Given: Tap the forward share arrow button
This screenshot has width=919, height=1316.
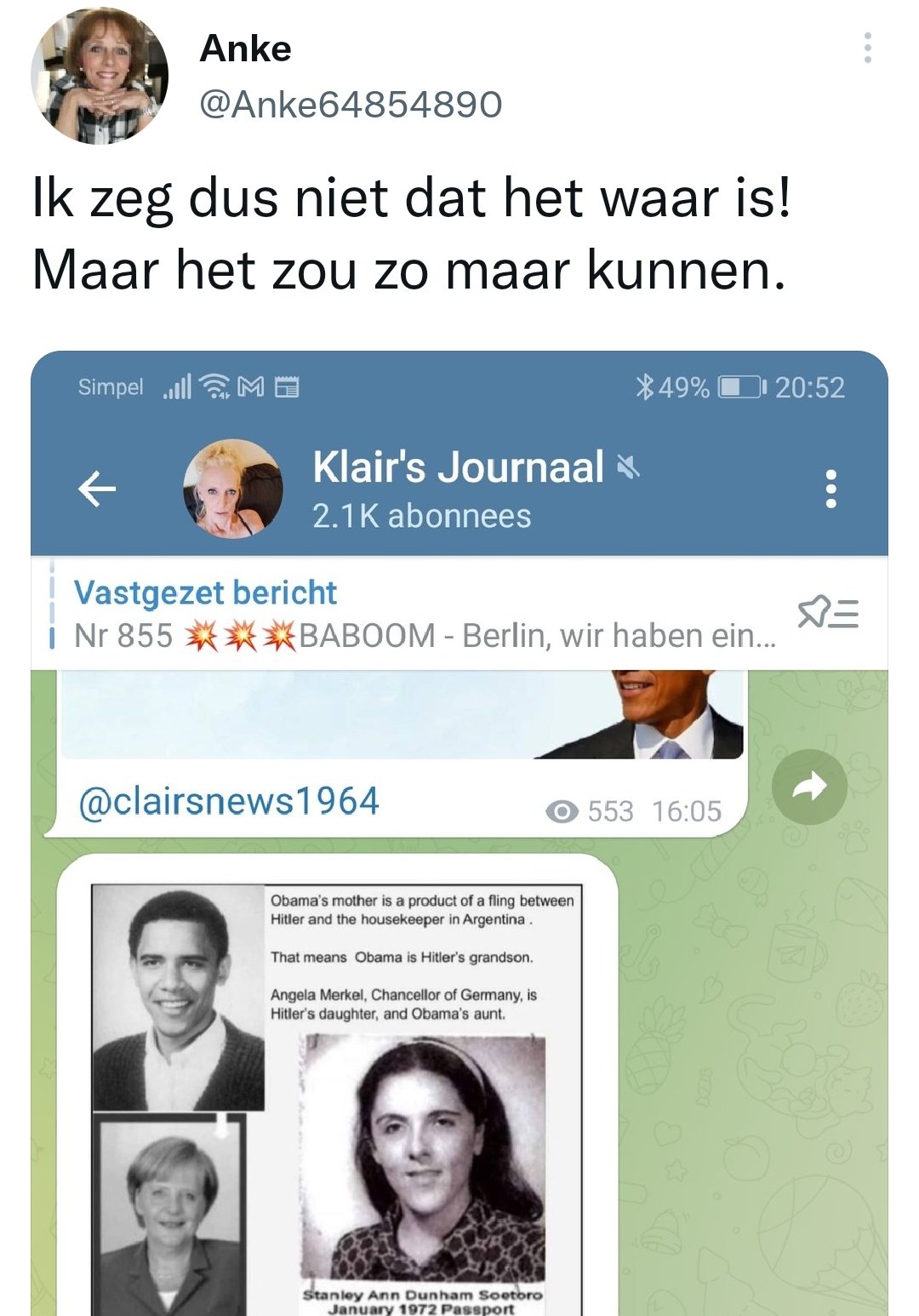Looking at the screenshot, I should click(809, 787).
